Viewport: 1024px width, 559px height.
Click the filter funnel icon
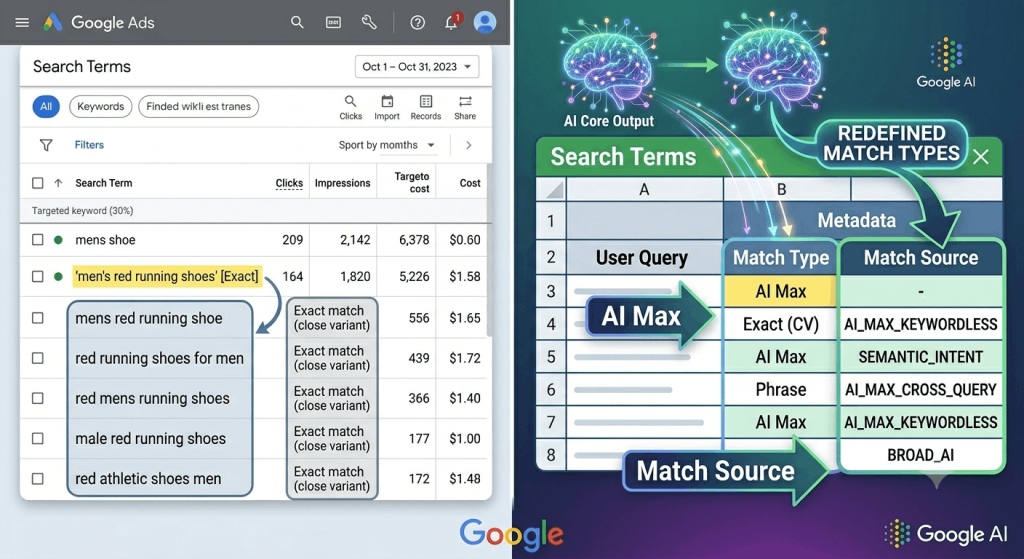(x=46, y=145)
